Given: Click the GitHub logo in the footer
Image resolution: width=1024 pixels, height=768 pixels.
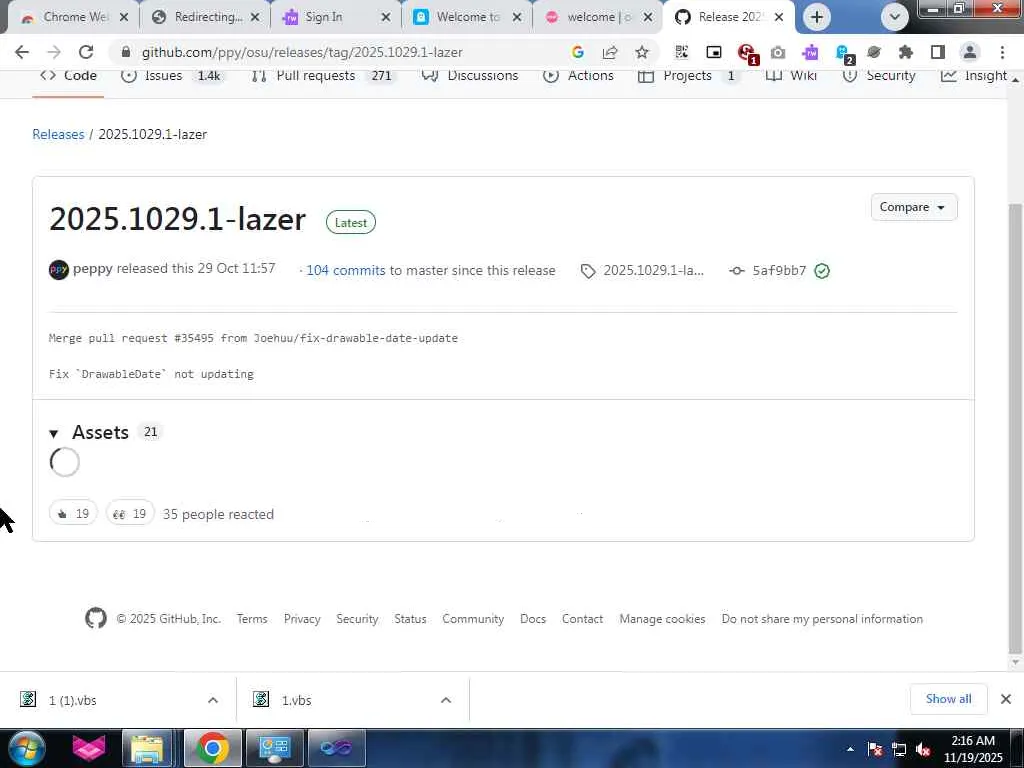Looking at the screenshot, I should [x=96, y=618].
